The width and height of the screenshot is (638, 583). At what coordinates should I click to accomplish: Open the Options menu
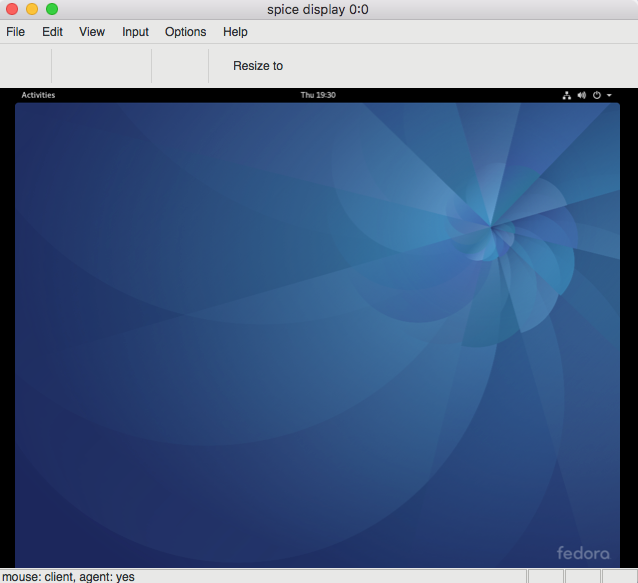pyautogui.click(x=186, y=32)
